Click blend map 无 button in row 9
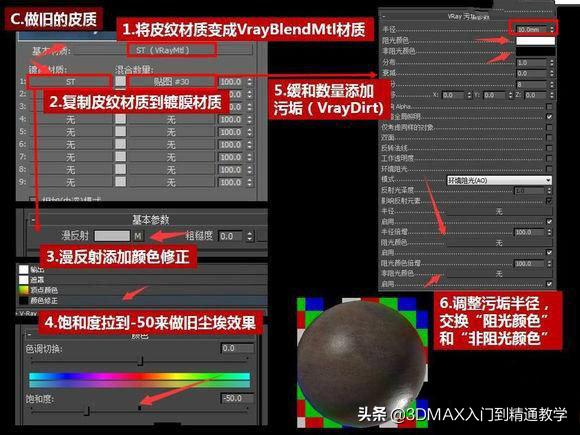Viewport: 580px width, 435px height. pos(171,182)
